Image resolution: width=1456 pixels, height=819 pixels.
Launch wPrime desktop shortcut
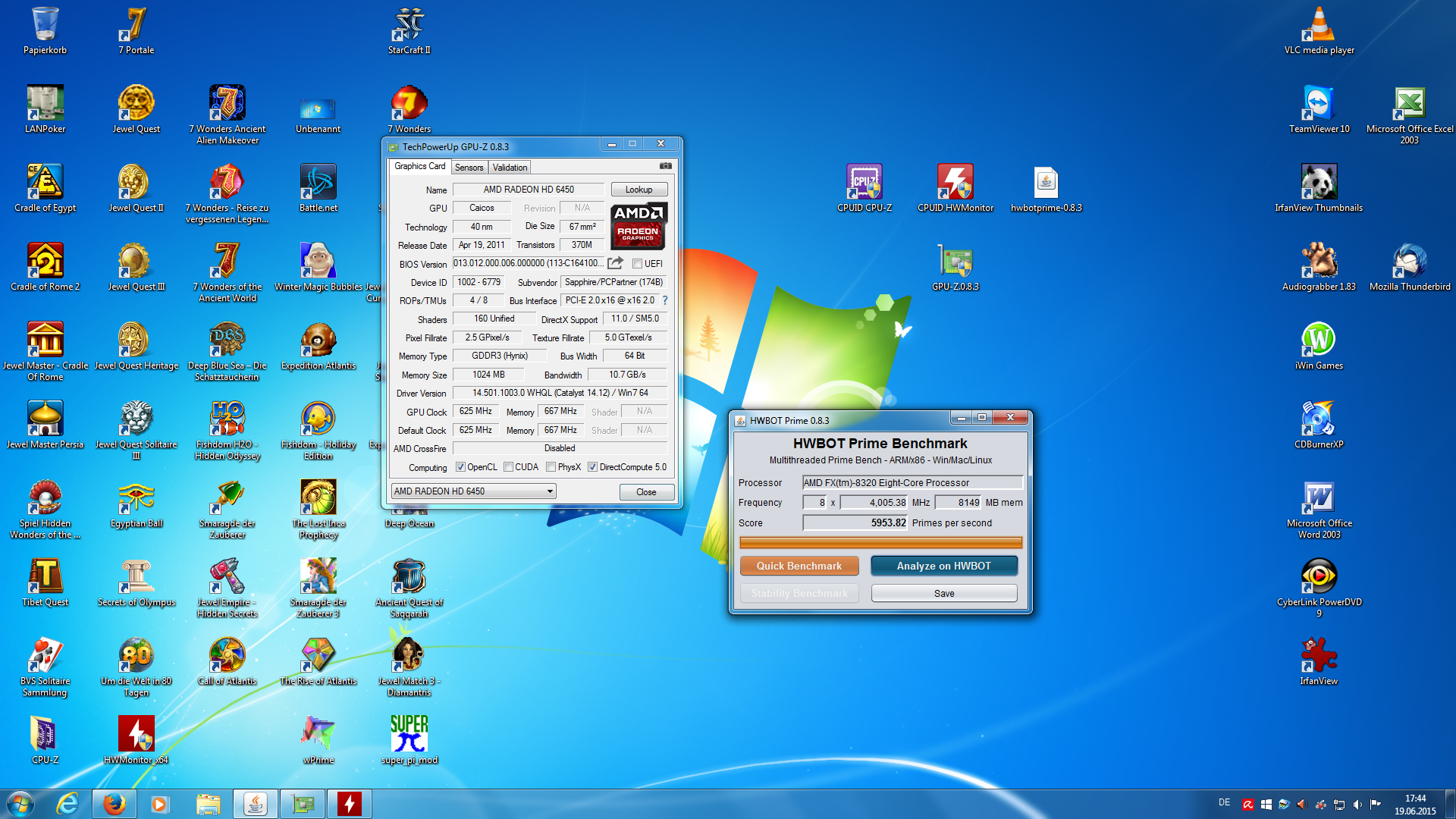coord(318,740)
